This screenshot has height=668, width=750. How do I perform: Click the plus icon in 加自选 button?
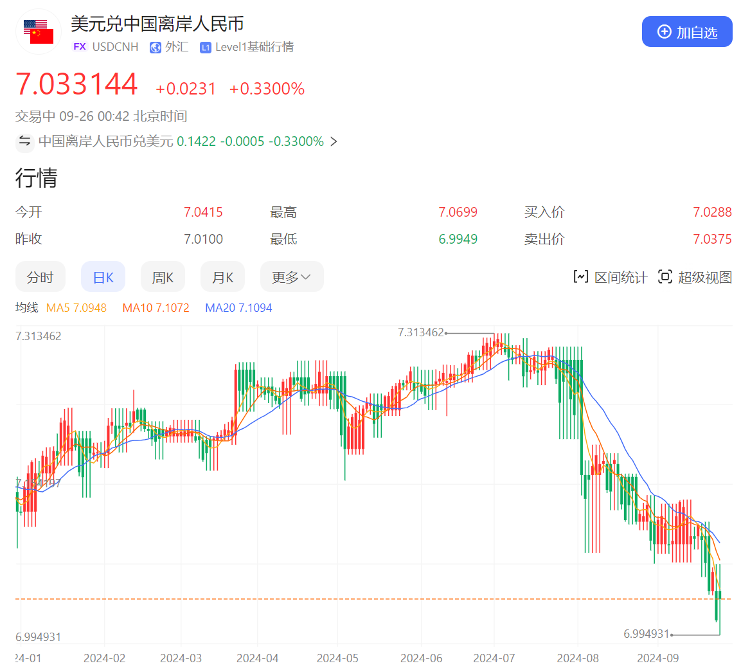[664, 32]
